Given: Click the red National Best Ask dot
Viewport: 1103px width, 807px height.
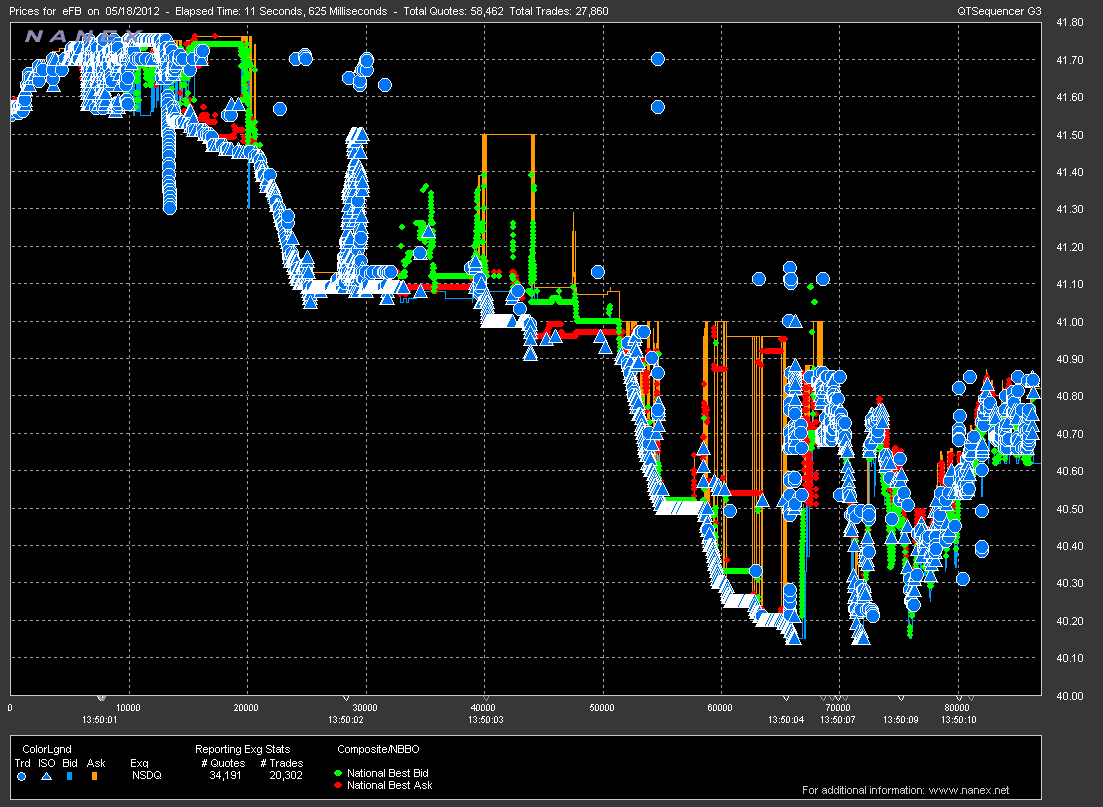Looking at the screenshot, I should tap(338, 786).
